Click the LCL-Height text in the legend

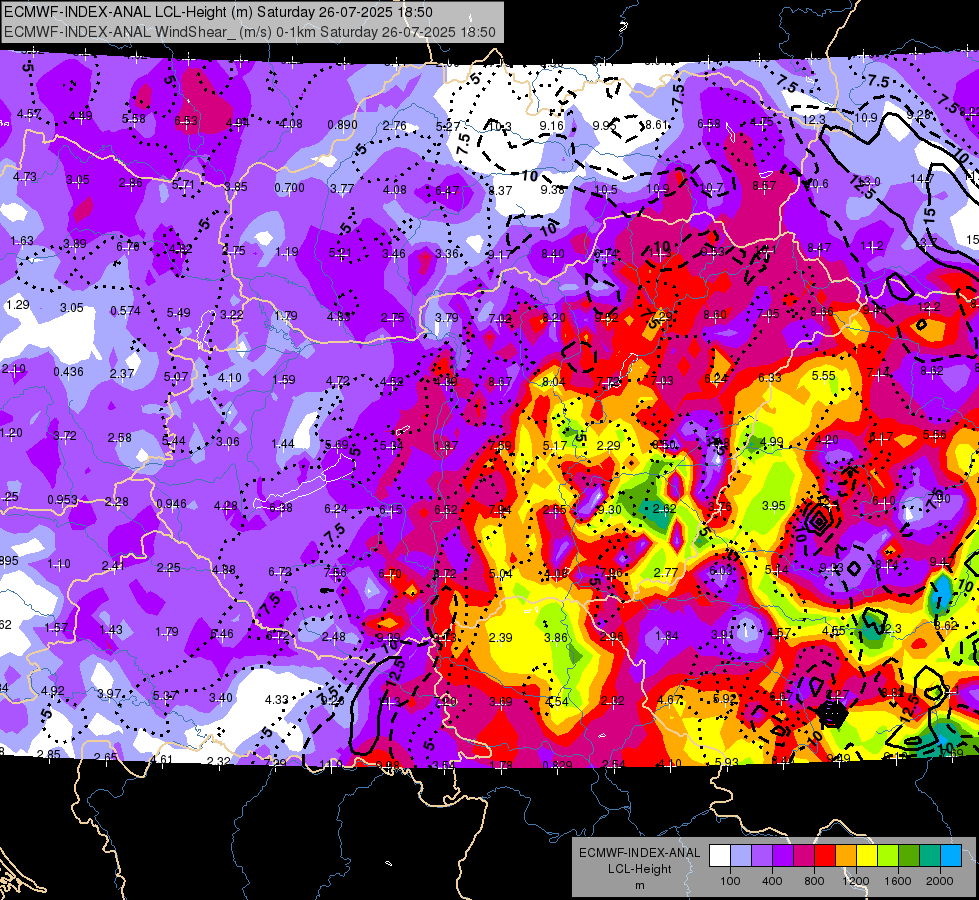639,869
